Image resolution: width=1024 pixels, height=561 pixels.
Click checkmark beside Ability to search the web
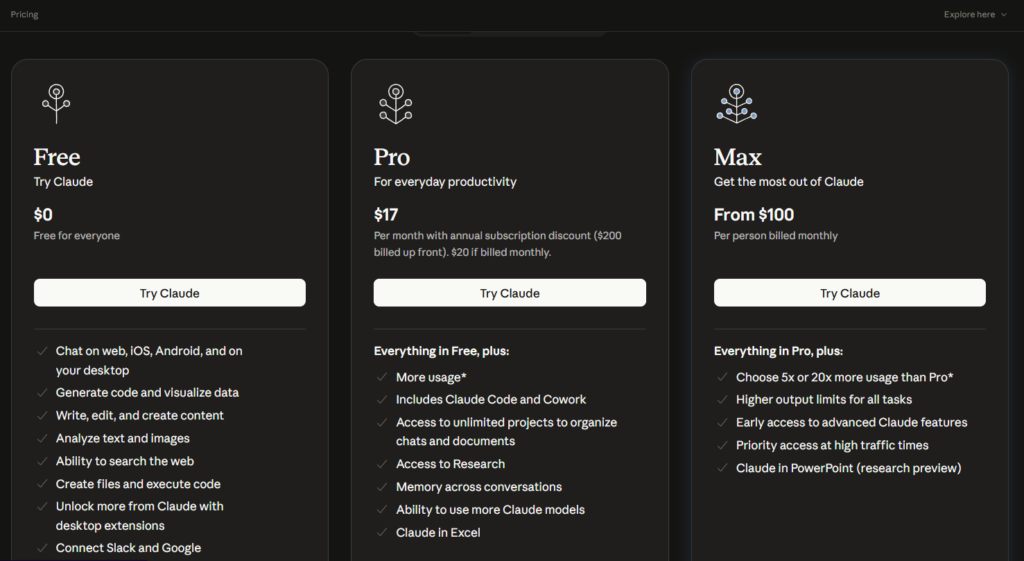pyautogui.click(x=42, y=462)
